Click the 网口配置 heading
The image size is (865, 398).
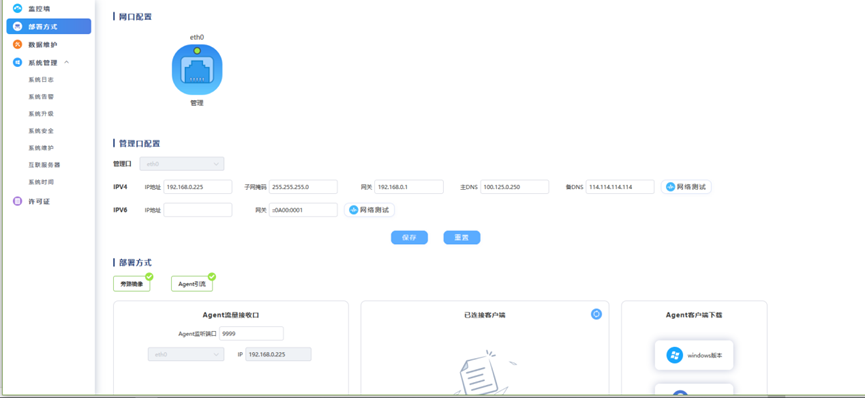tap(136, 17)
